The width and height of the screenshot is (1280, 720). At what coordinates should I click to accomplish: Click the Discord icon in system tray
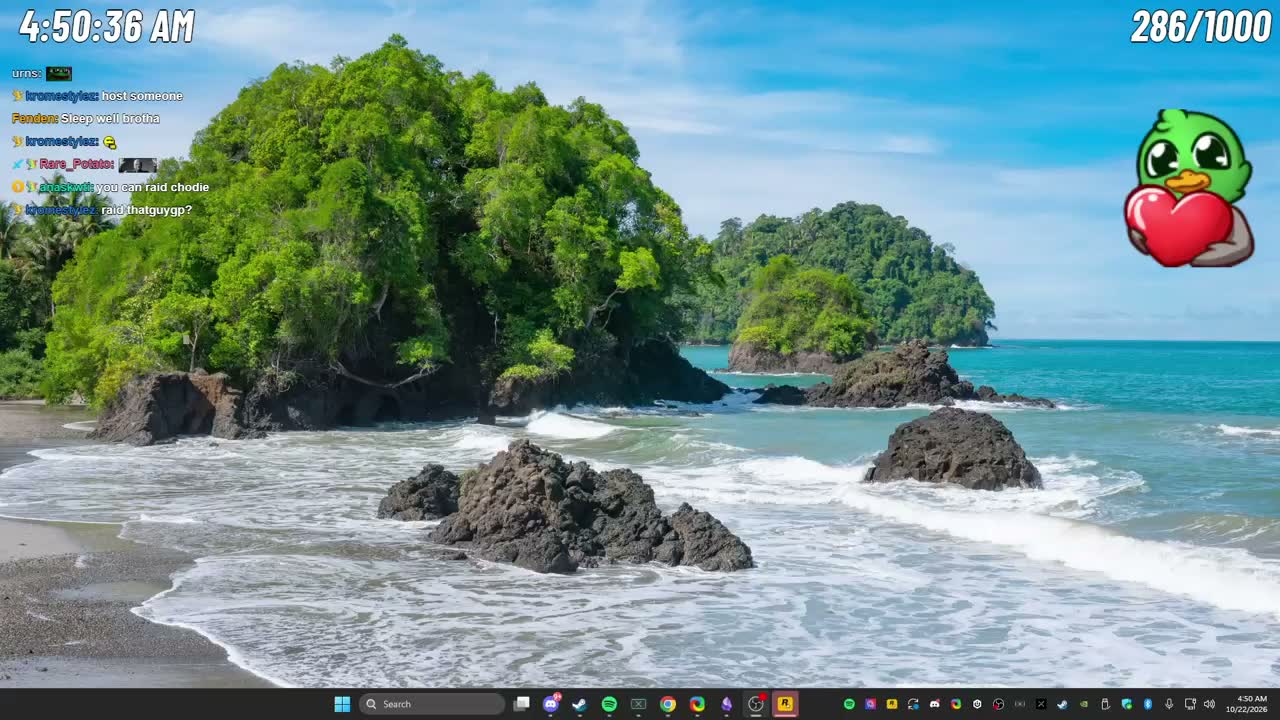(935, 704)
